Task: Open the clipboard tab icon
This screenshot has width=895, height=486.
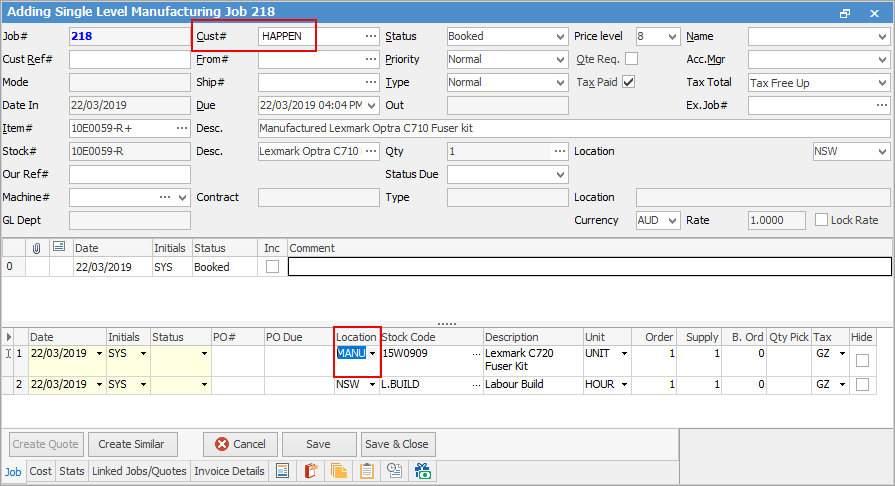Action: (366, 471)
